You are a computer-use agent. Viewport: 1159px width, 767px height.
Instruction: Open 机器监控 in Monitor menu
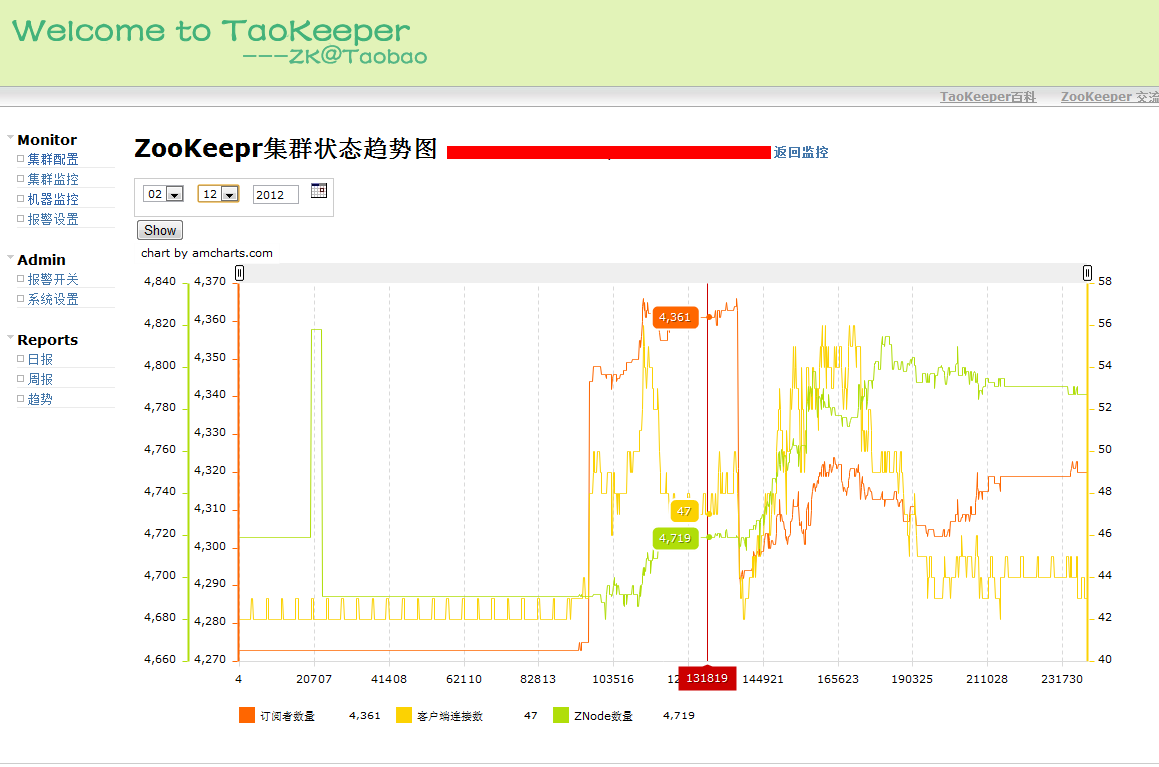(52, 200)
